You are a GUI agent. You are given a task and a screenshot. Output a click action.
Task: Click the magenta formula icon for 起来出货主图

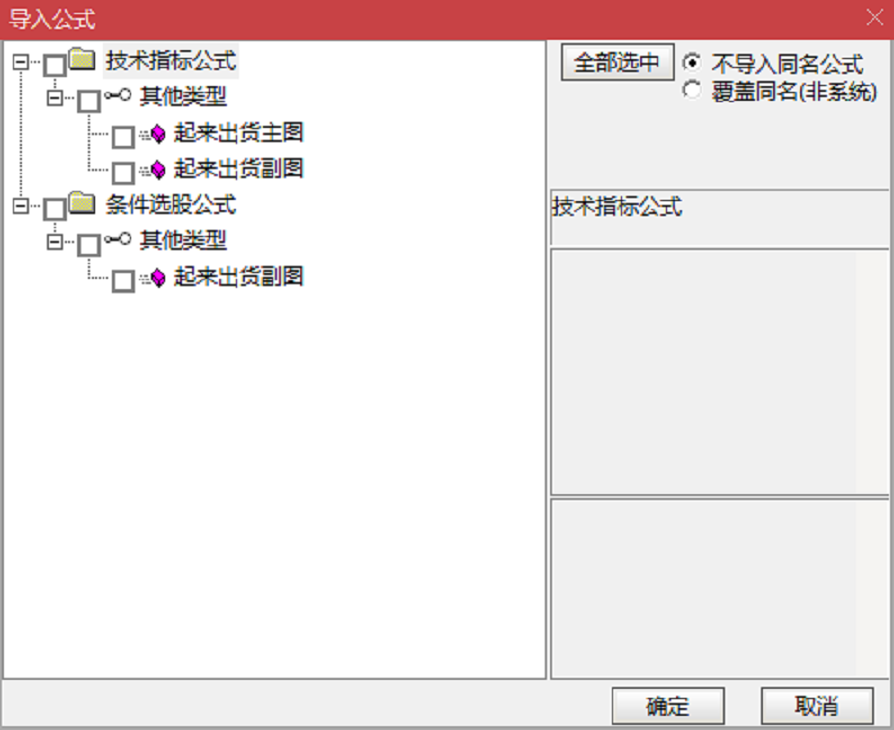[154, 135]
